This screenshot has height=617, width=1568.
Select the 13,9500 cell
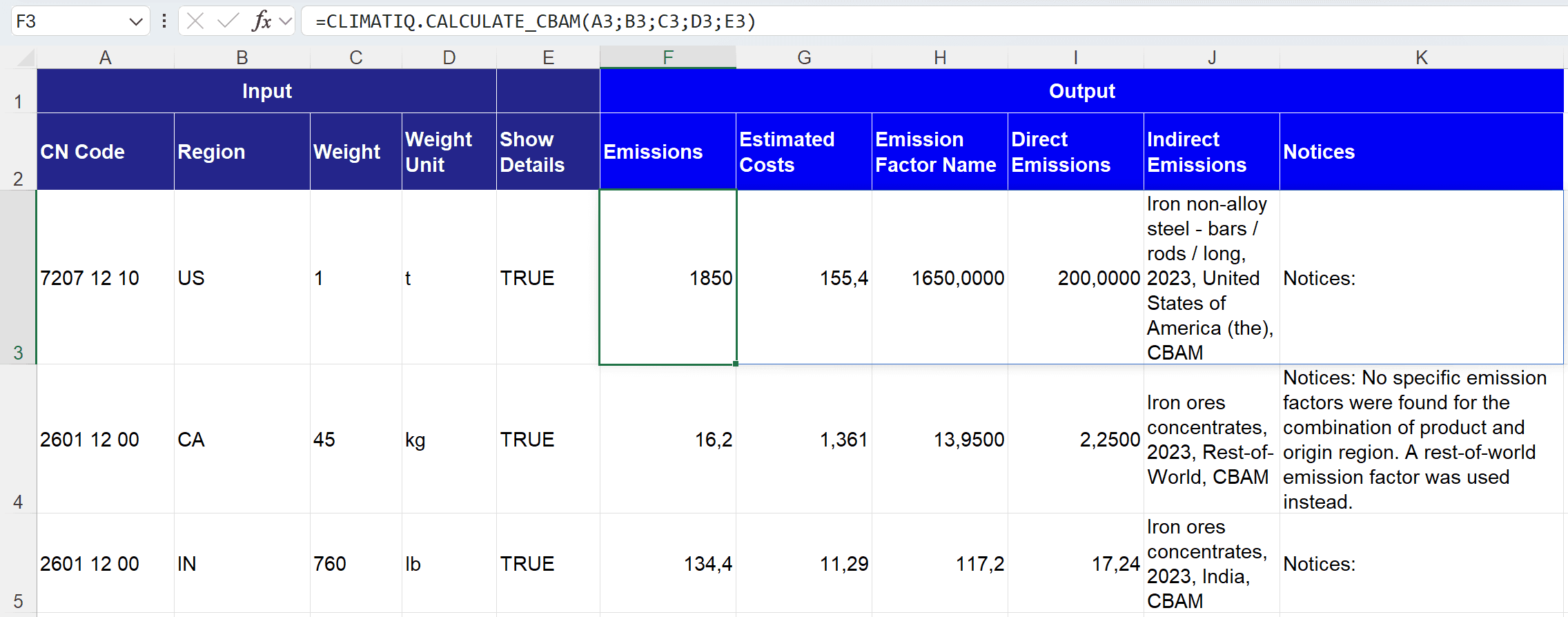(x=939, y=439)
